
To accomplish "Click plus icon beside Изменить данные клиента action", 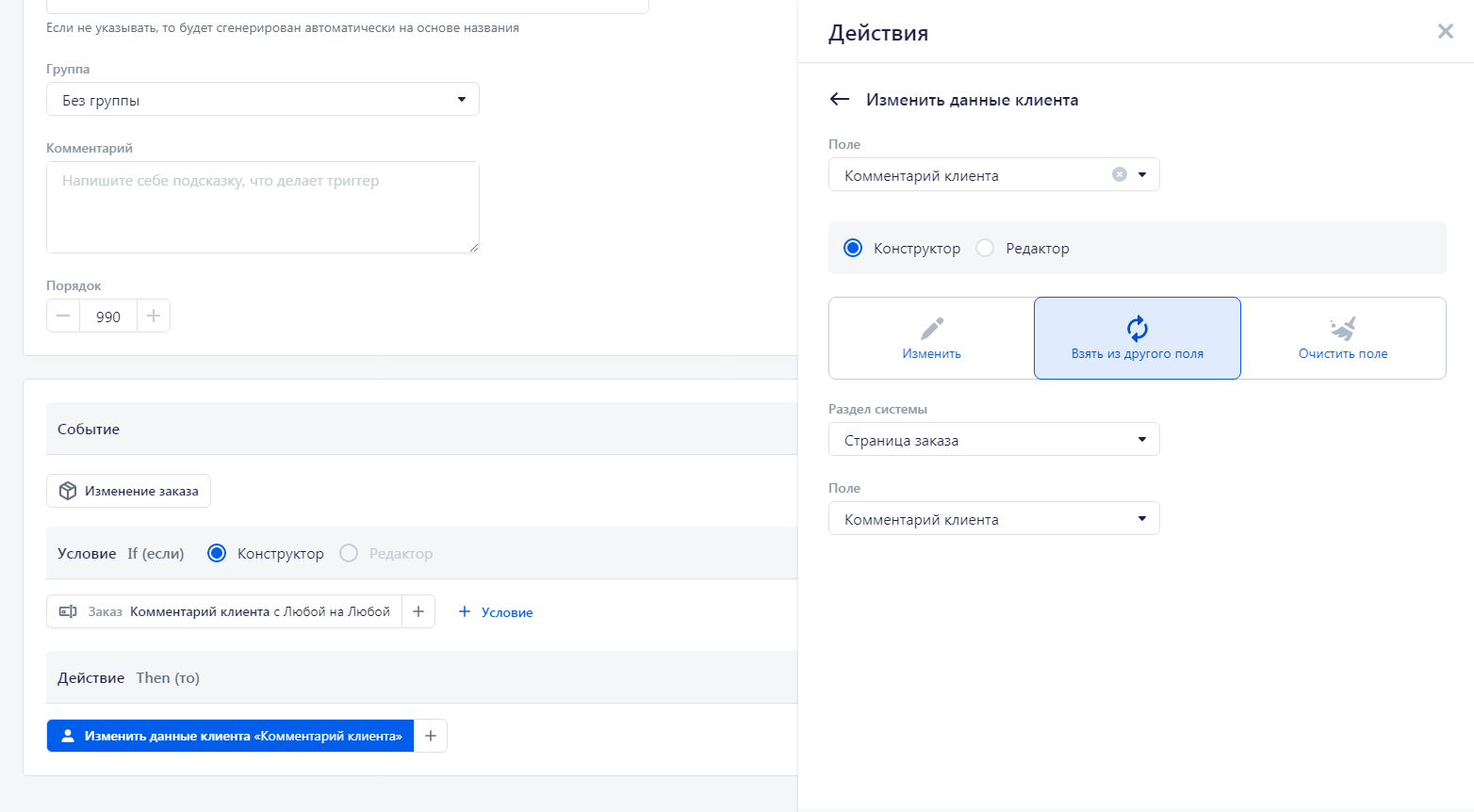I will (431, 736).
